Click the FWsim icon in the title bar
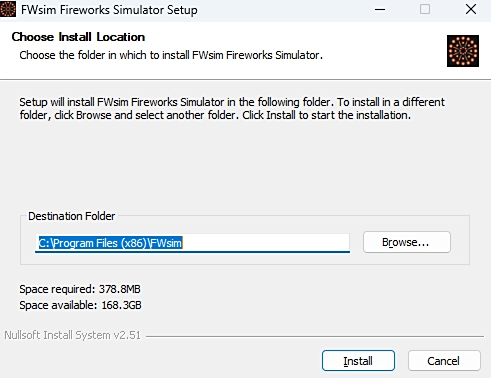This screenshot has height=378, width=491. [x=8, y=9]
